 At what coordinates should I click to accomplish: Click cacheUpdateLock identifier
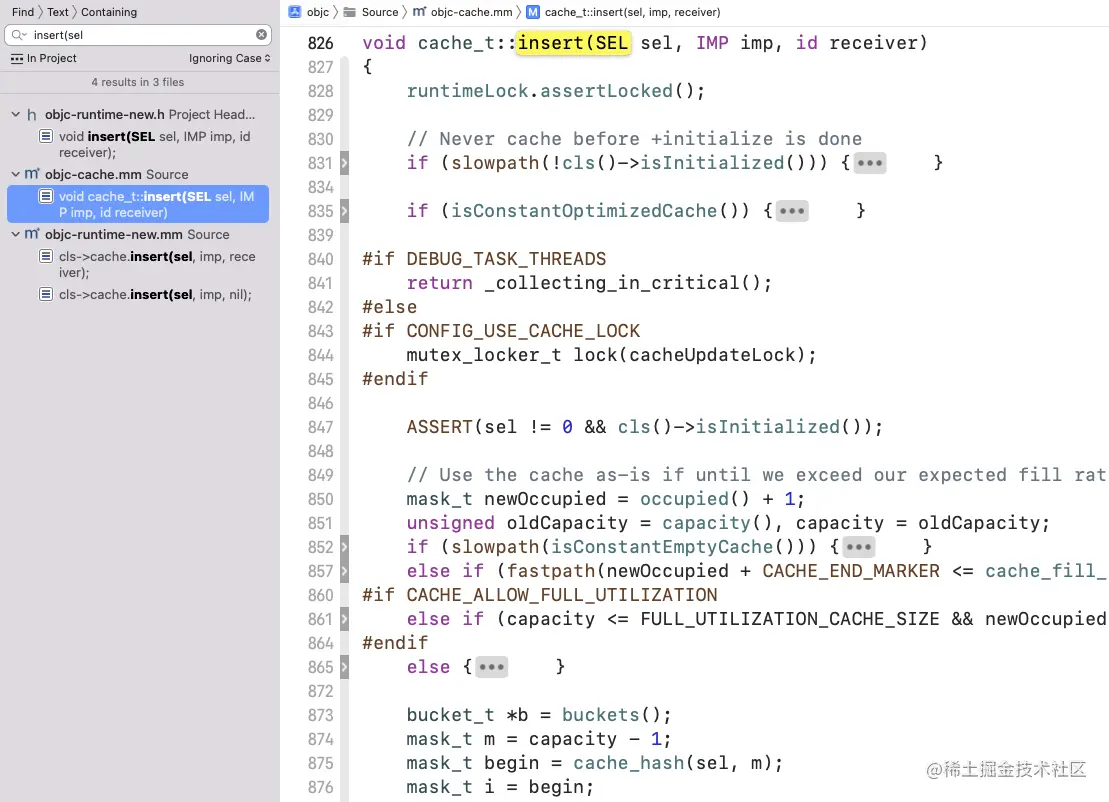[712, 355]
